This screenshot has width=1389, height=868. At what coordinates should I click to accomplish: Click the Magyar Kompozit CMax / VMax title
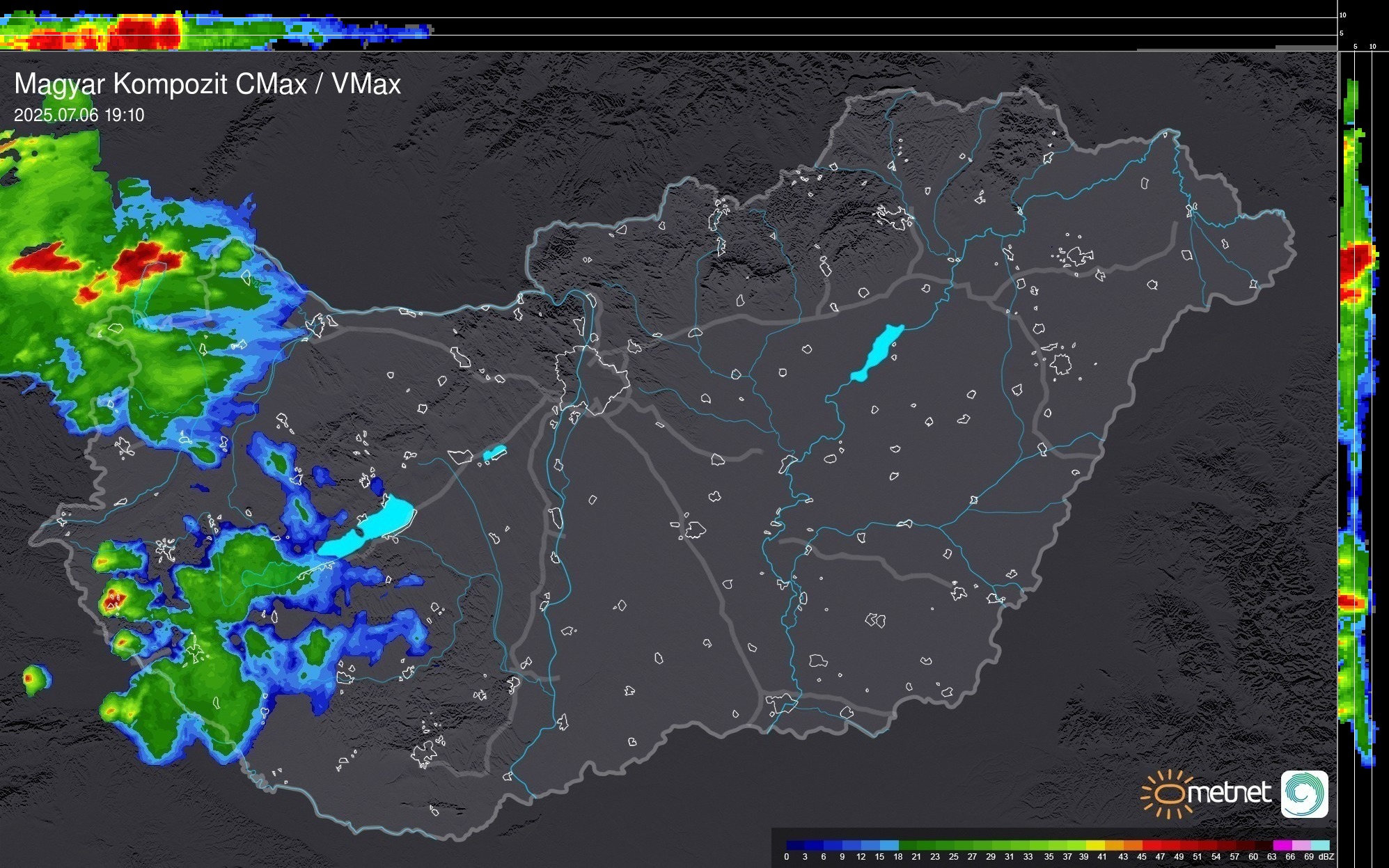pyautogui.click(x=207, y=84)
